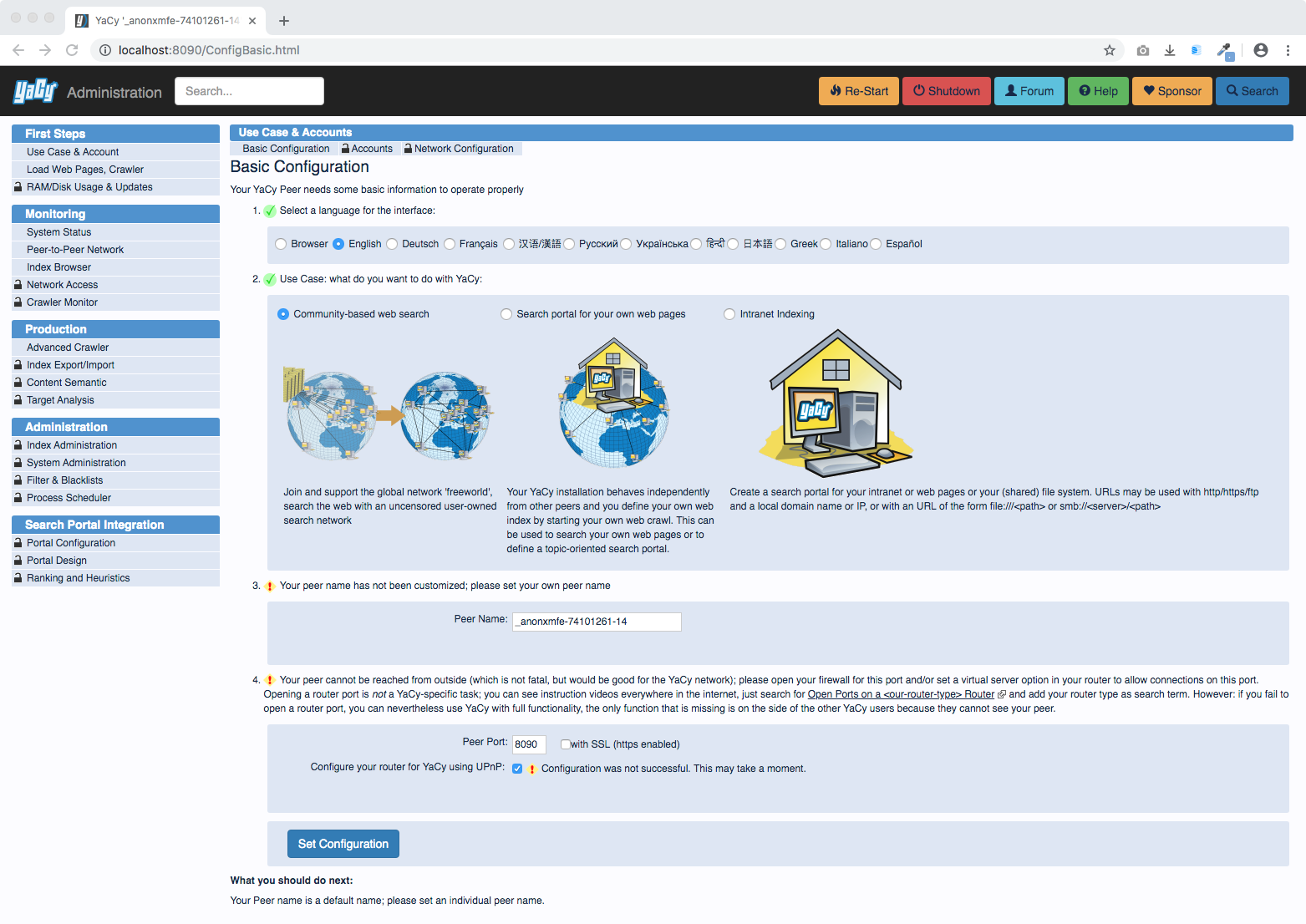Open Use Case & Account menu item
This screenshot has width=1306, height=924.
coord(115,152)
